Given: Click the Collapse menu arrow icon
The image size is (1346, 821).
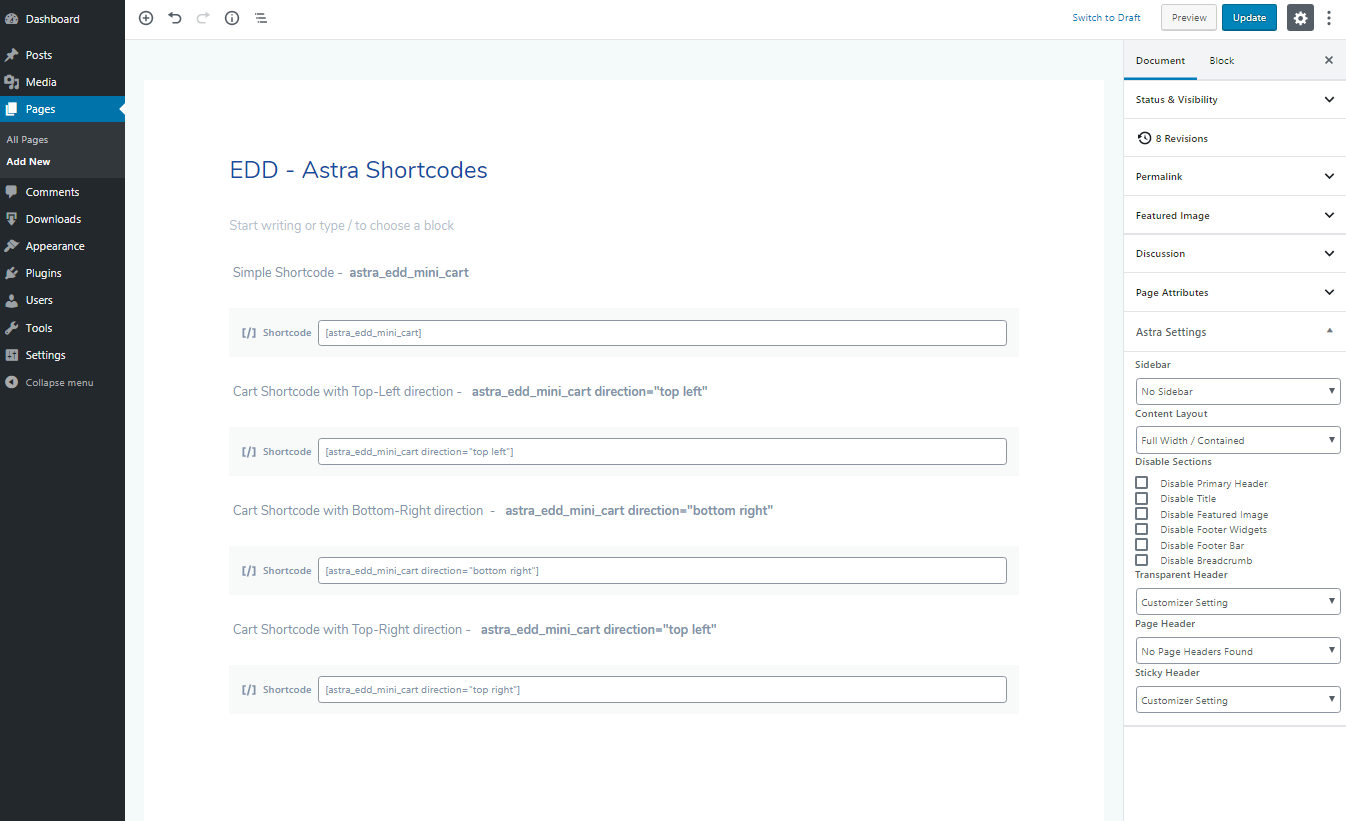Looking at the screenshot, I should (x=12, y=382).
